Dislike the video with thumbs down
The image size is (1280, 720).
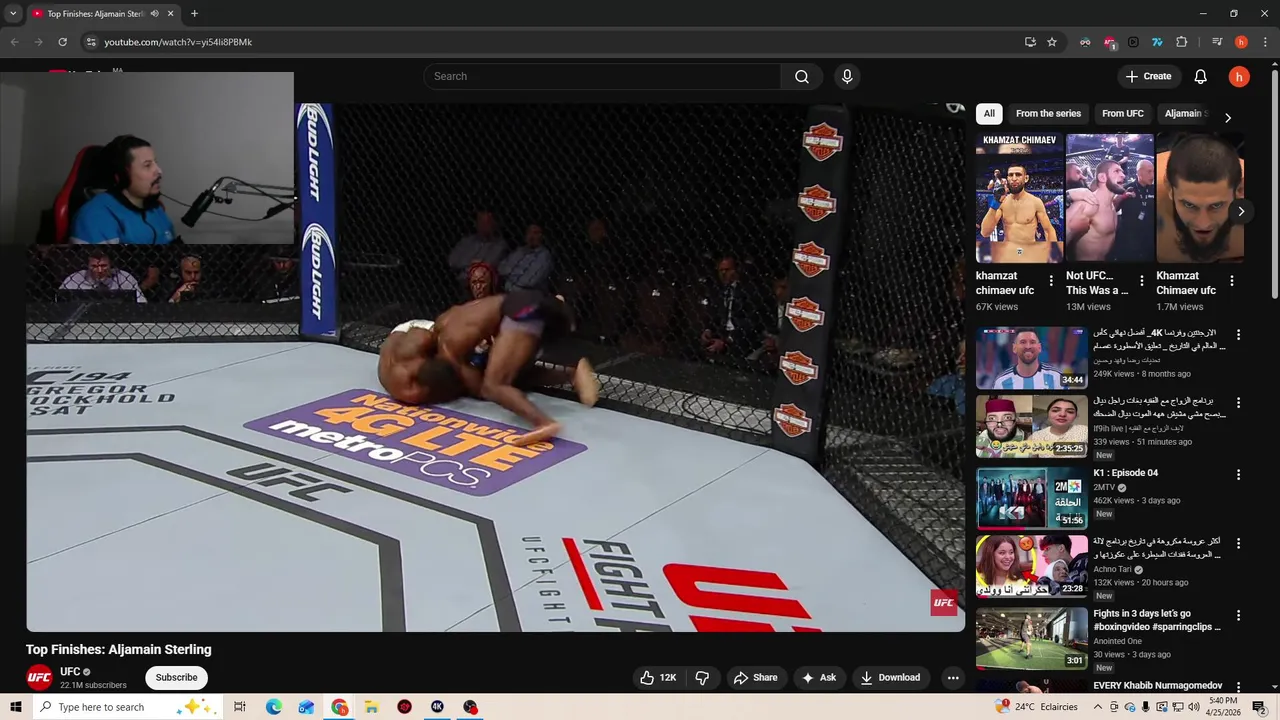tap(702, 678)
